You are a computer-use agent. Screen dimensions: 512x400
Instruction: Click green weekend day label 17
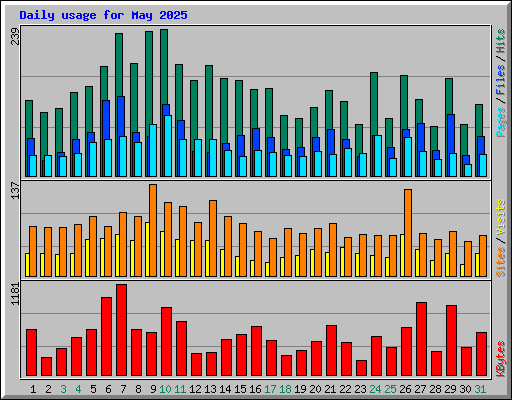pos(270,389)
